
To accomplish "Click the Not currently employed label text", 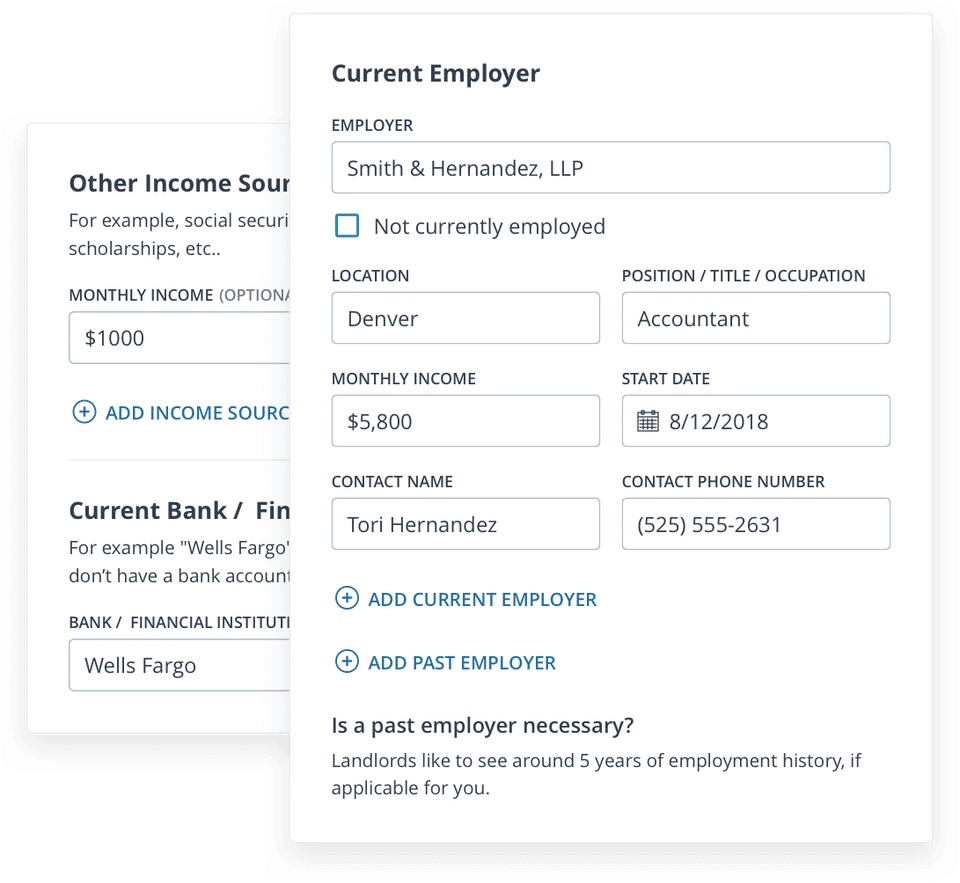I will pyautogui.click(x=489, y=227).
